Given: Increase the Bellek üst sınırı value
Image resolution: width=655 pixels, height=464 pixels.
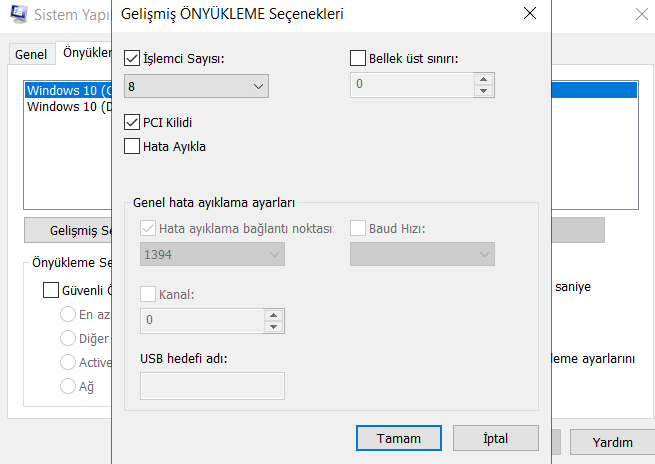Looking at the screenshot, I should coord(485,80).
